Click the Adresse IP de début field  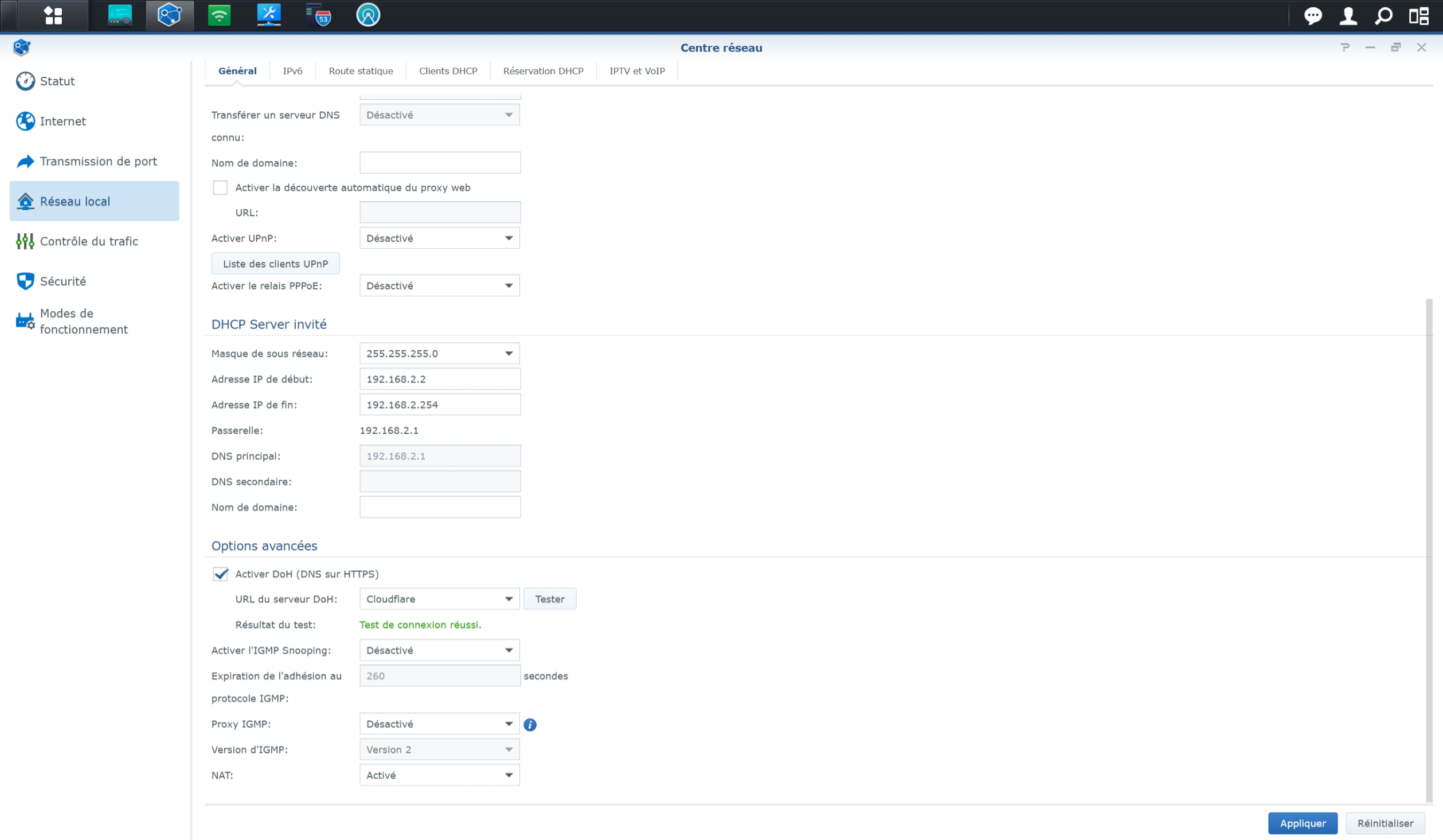[440, 379]
